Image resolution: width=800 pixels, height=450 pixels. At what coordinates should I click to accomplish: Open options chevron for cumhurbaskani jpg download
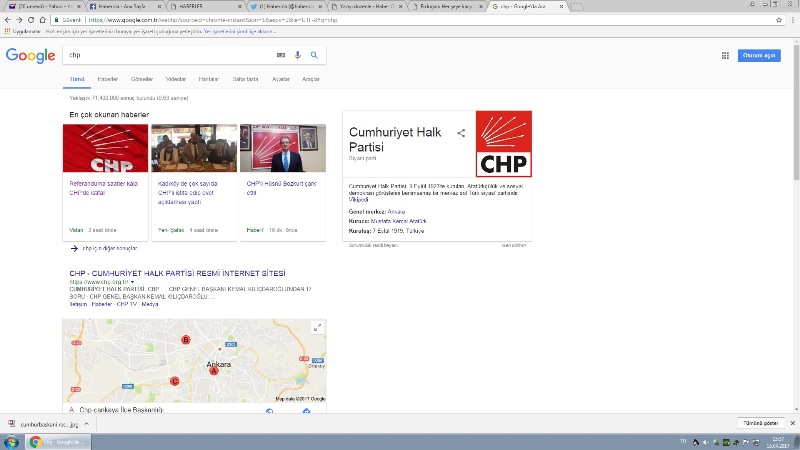click(86, 424)
